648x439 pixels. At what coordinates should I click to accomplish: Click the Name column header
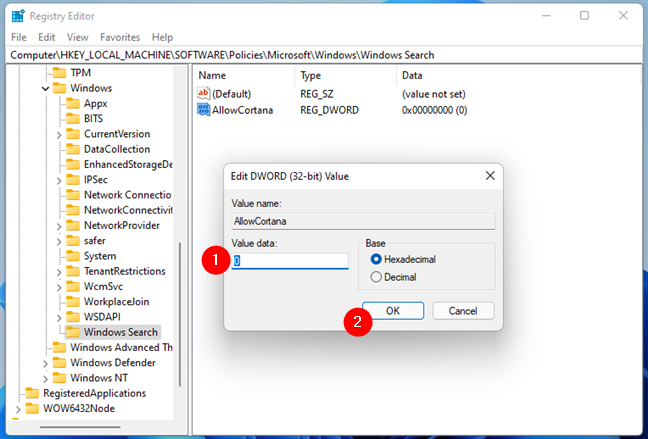pos(244,75)
